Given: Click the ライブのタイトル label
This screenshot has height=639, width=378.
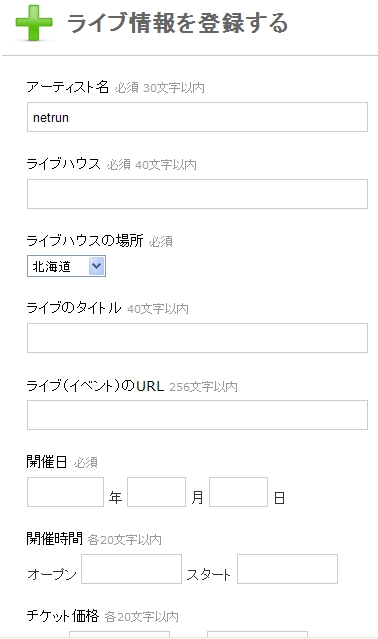Looking at the screenshot, I should click(74, 308).
